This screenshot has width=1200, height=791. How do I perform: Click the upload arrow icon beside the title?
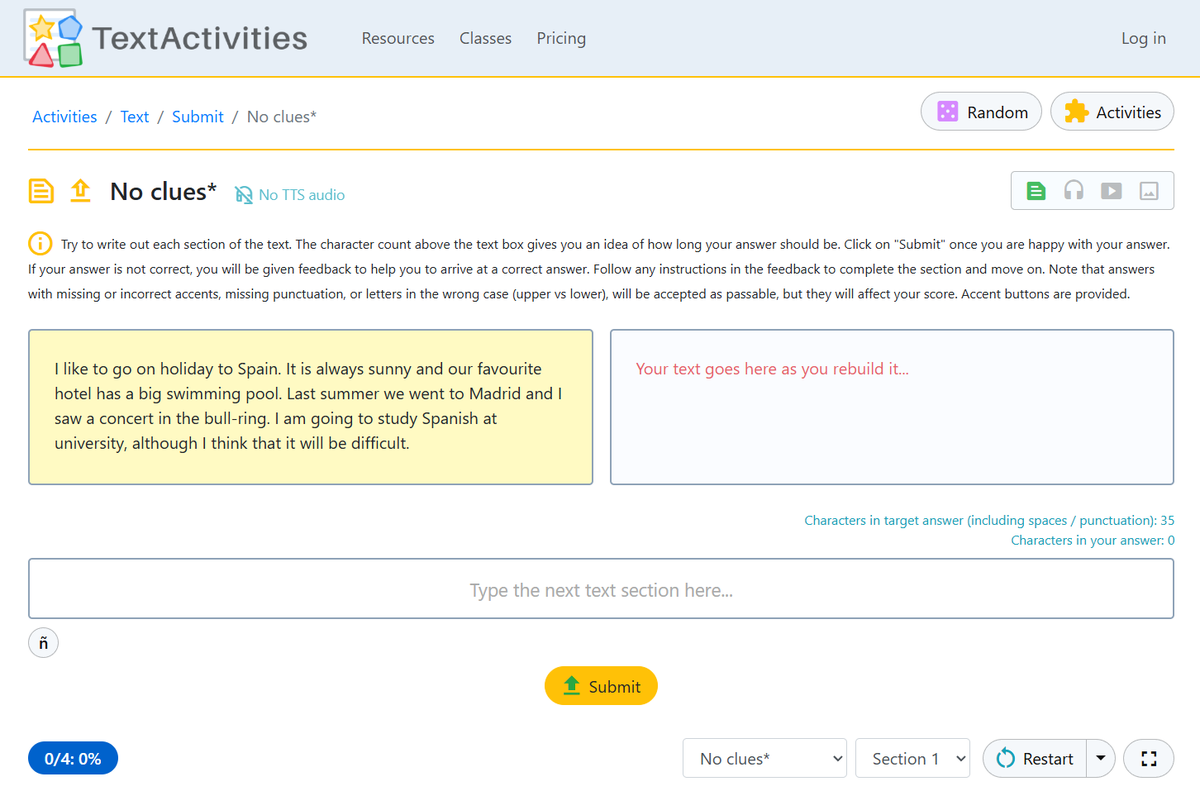coord(81,191)
